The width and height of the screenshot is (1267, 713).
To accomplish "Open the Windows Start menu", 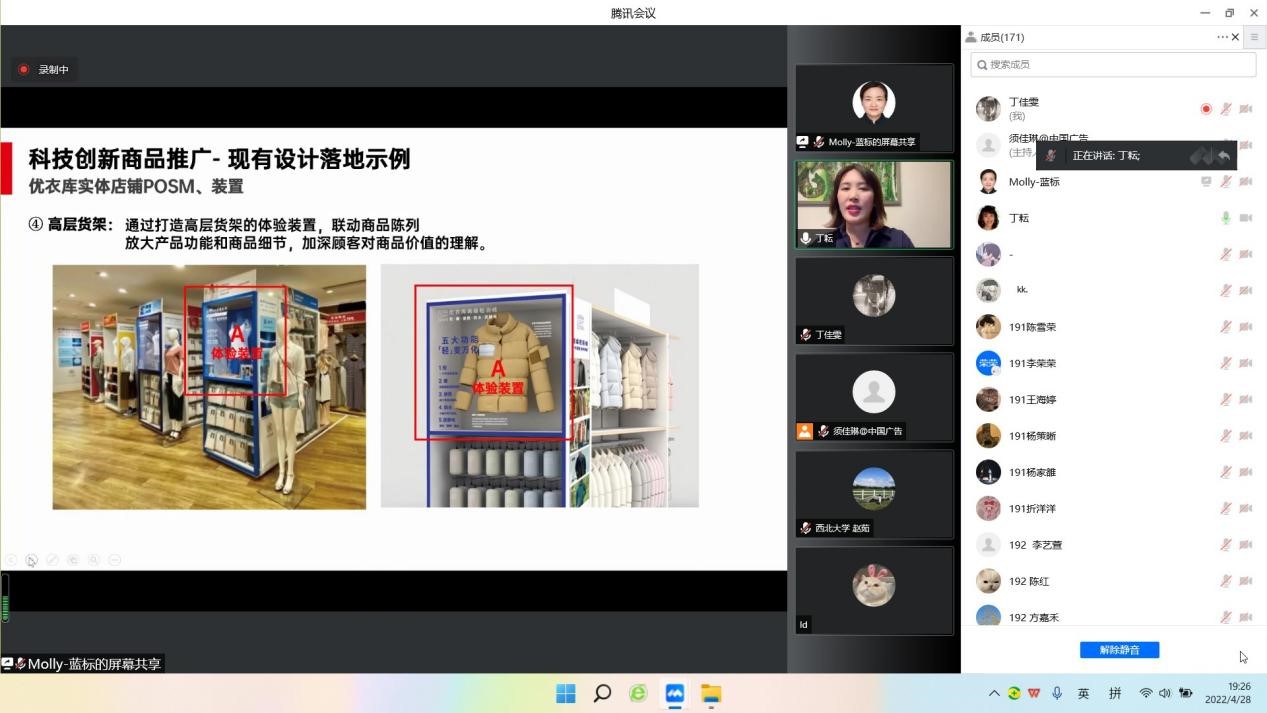I will 566,693.
